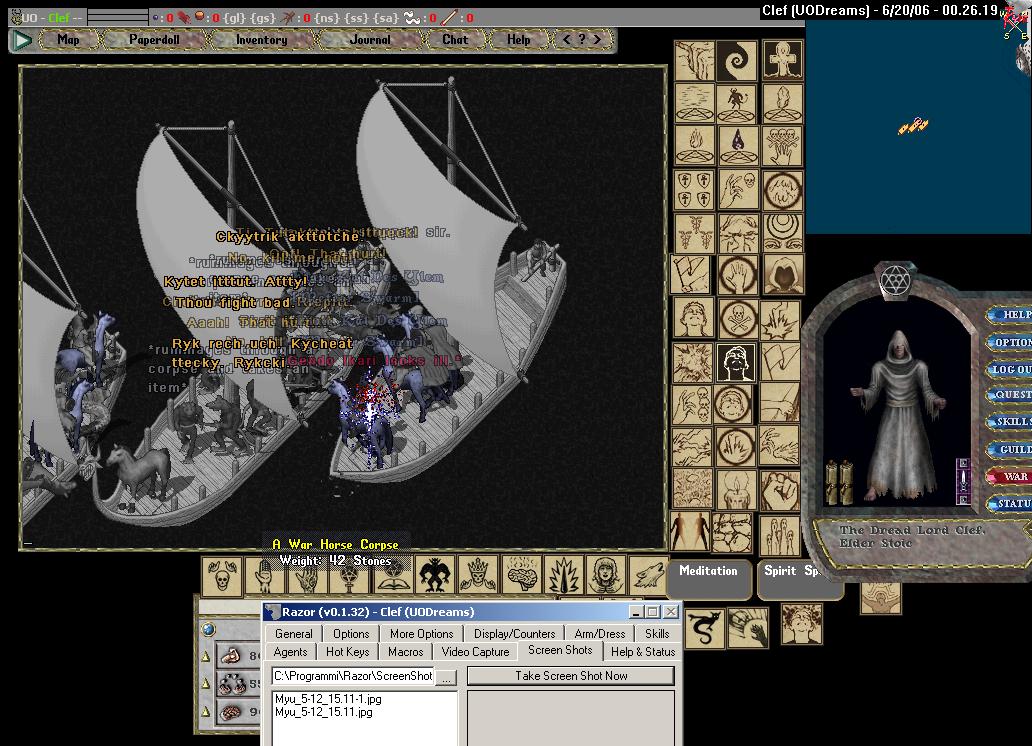The width and height of the screenshot is (1032, 746).
Task: Click the green play arrow in the menu bar
Action: click(x=22, y=40)
